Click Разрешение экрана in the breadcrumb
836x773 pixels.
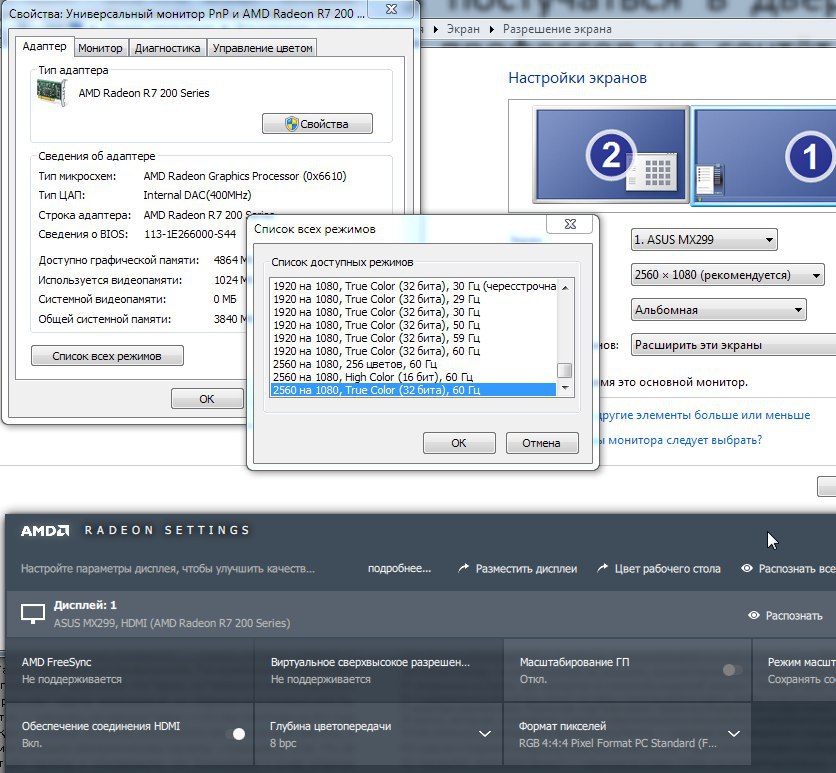click(x=557, y=29)
